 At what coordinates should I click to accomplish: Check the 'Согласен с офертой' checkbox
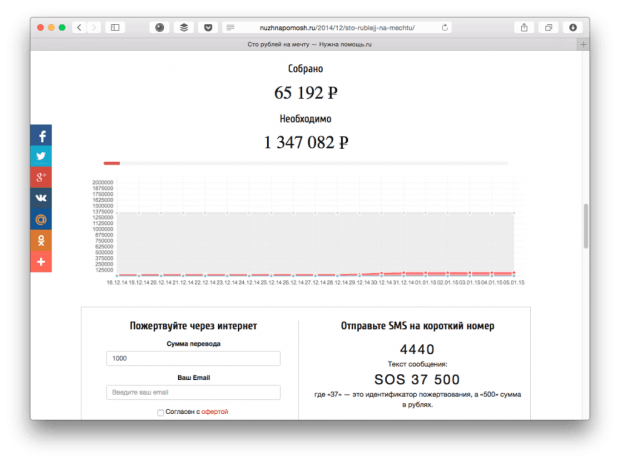pos(161,412)
